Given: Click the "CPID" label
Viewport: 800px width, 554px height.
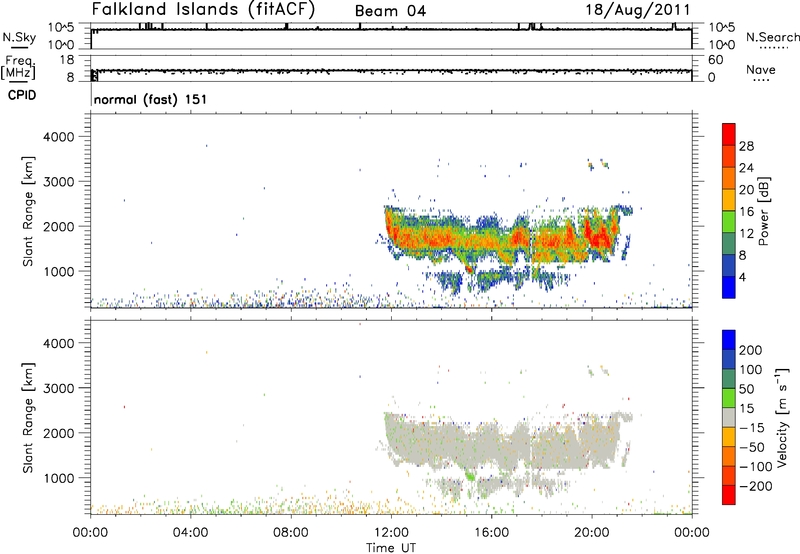Looking at the screenshot, I should 22,95.
